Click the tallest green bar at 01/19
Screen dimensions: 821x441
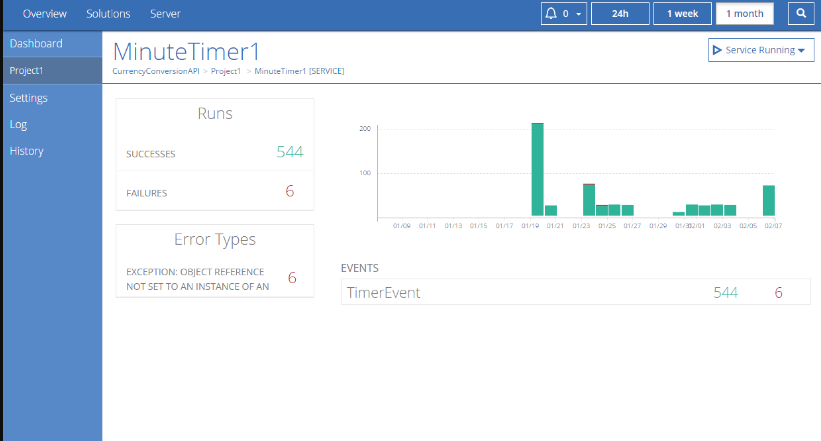click(537, 170)
